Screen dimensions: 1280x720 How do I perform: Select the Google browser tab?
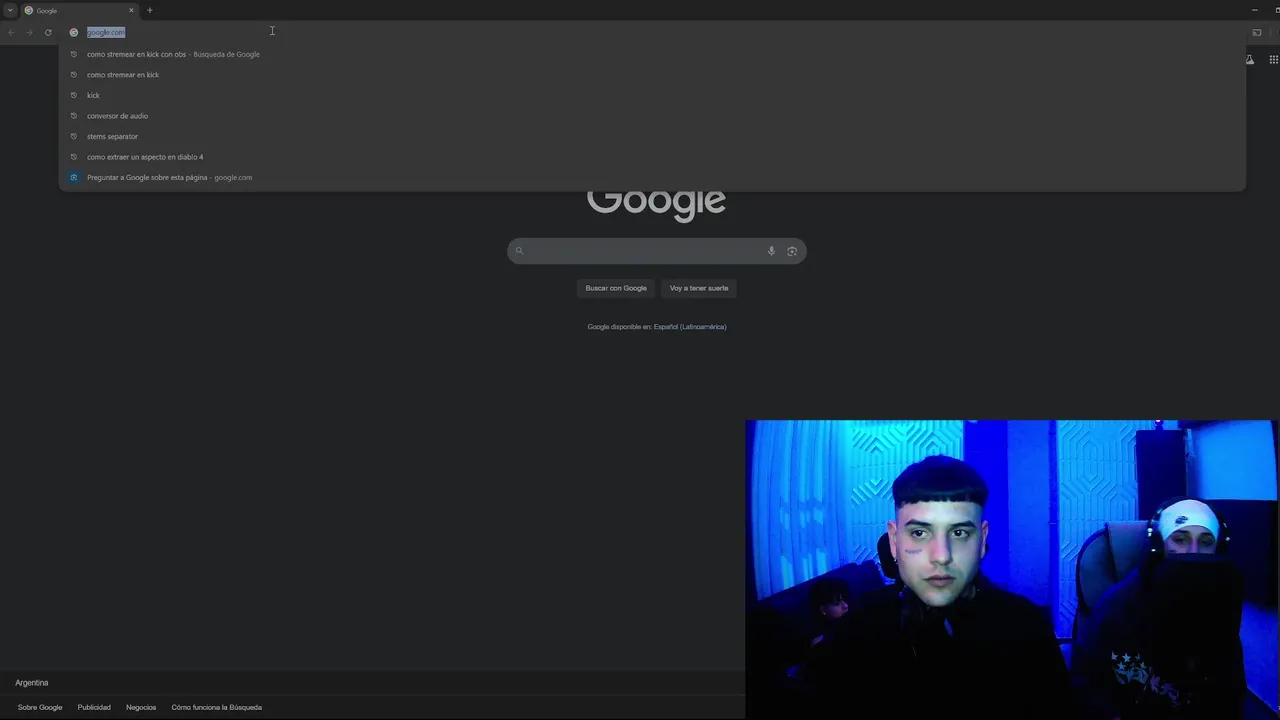(79, 10)
